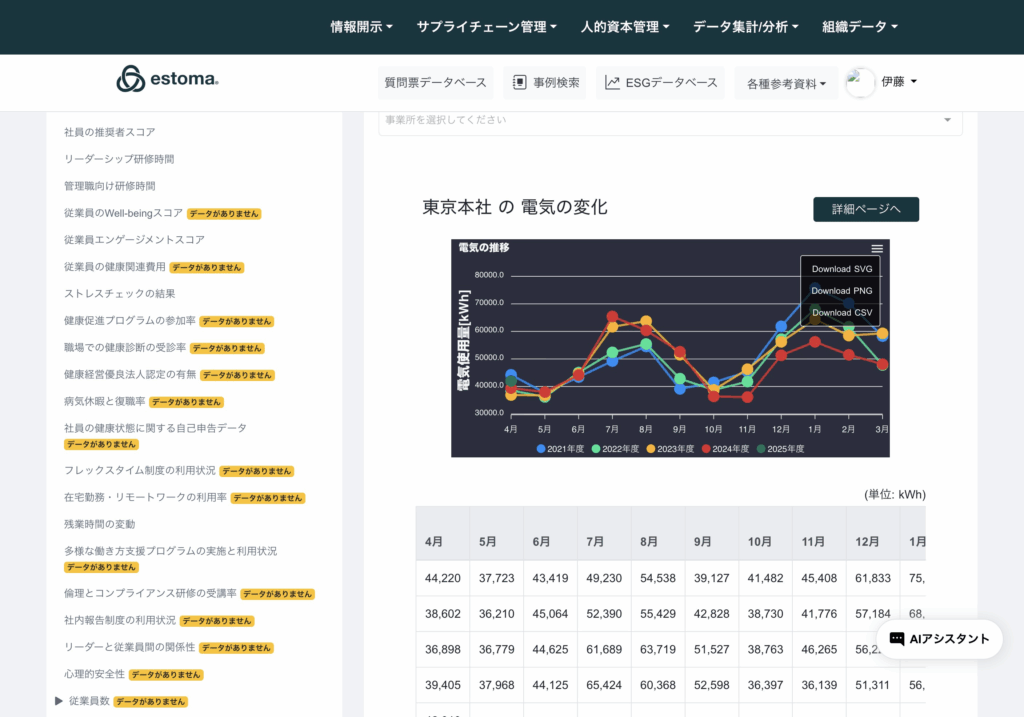This screenshot has width=1024, height=717.
Task: Click the 詳細ページへ button
Action: tap(865, 209)
